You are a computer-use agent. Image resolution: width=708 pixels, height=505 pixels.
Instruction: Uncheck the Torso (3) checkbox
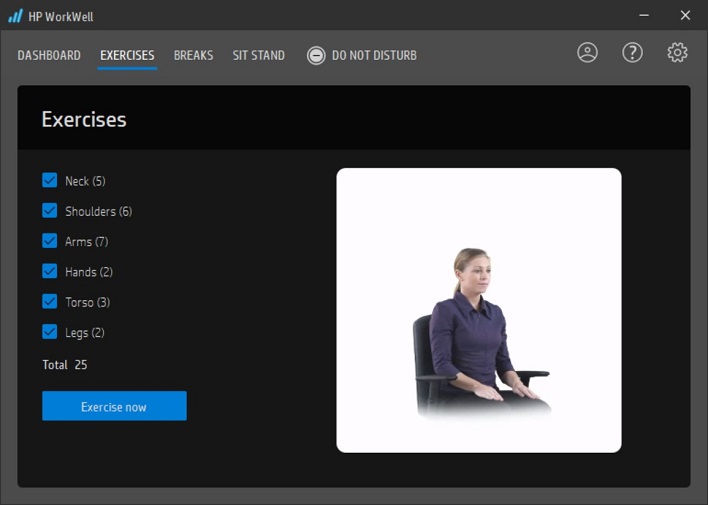pyautogui.click(x=50, y=301)
